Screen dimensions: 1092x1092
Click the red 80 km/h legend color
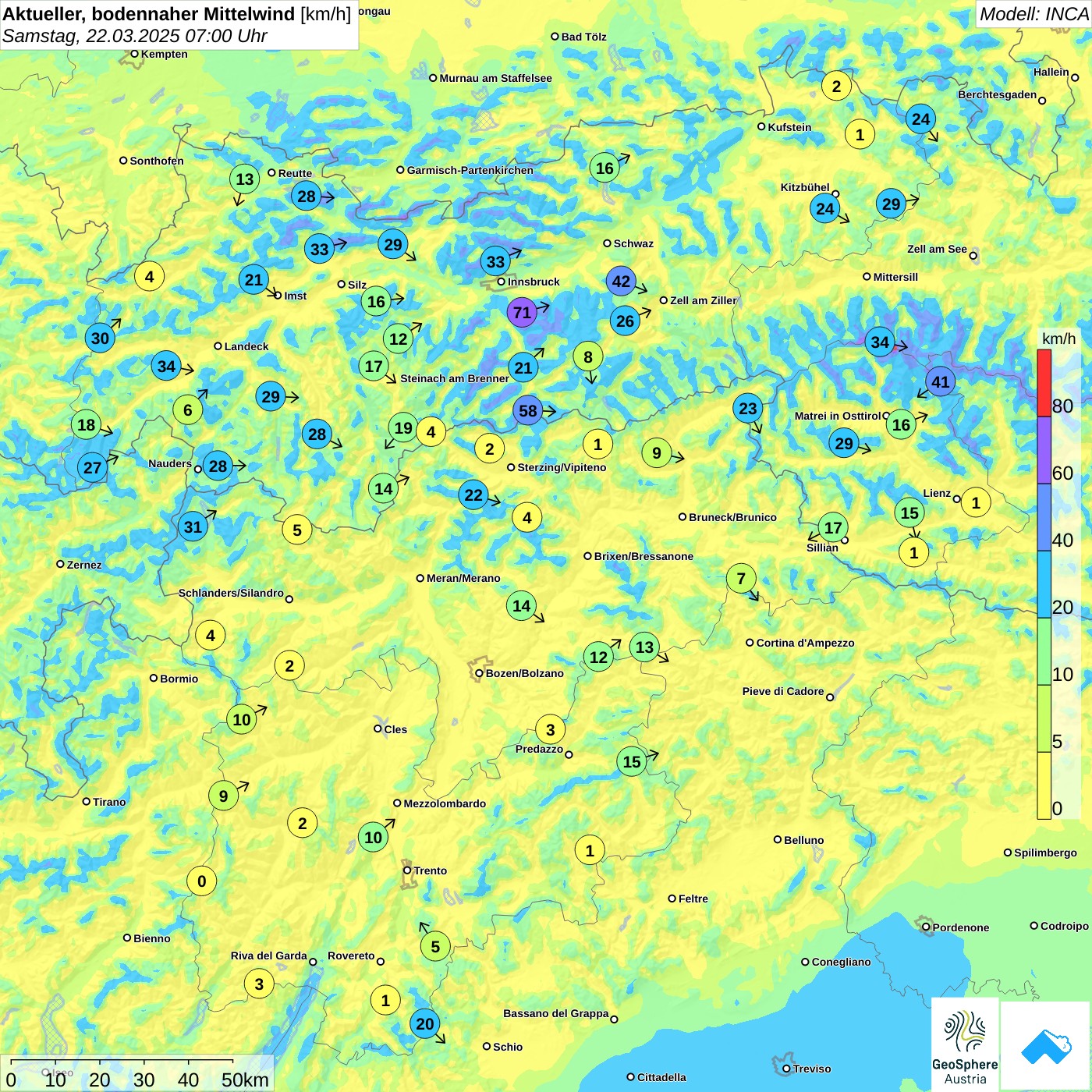coord(1044,383)
